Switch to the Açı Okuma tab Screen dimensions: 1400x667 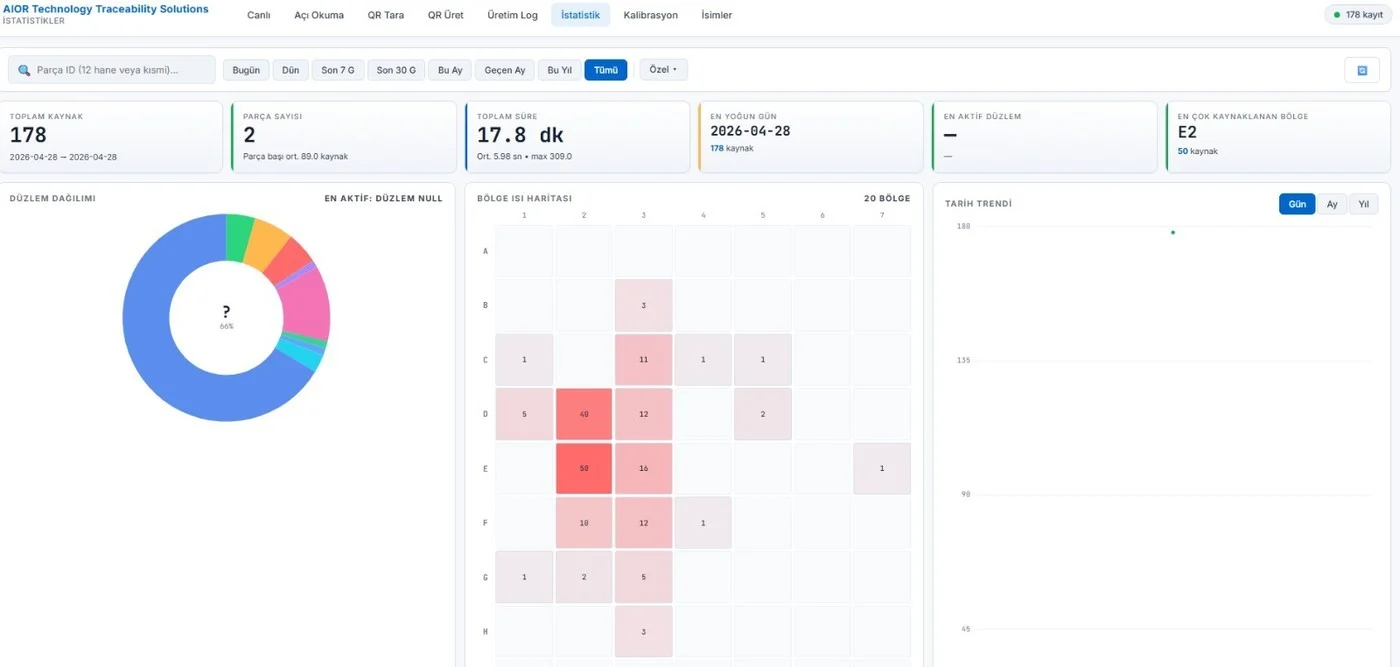point(319,15)
